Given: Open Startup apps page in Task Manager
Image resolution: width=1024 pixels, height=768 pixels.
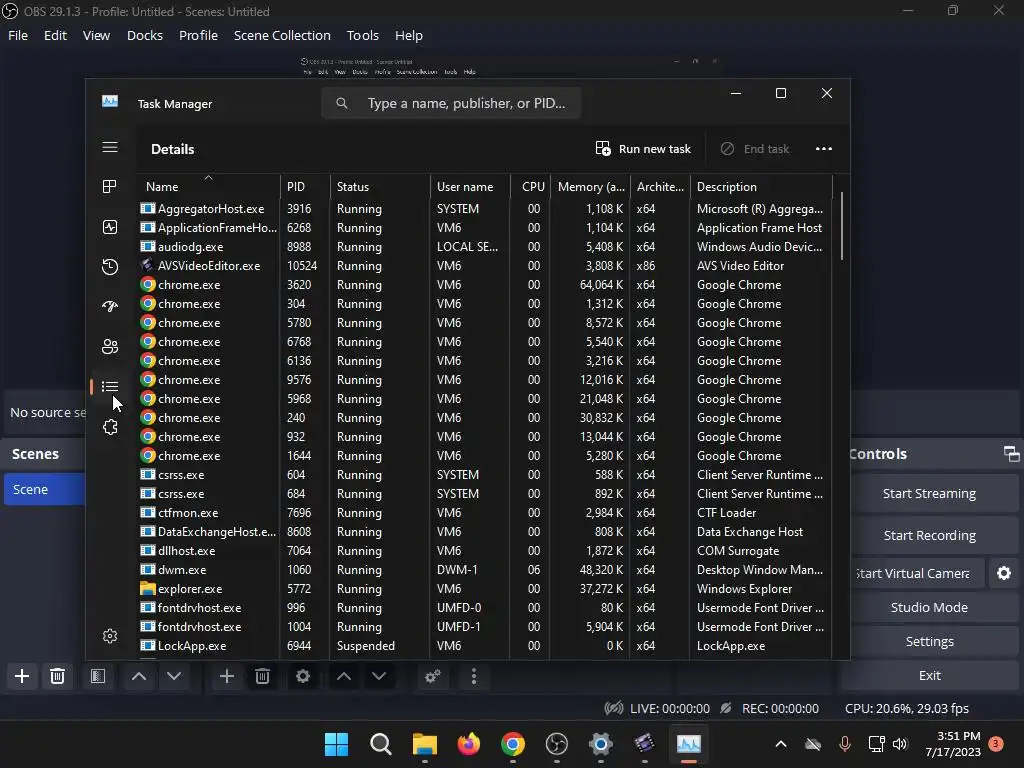Looking at the screenshot, I should [110, 306].
